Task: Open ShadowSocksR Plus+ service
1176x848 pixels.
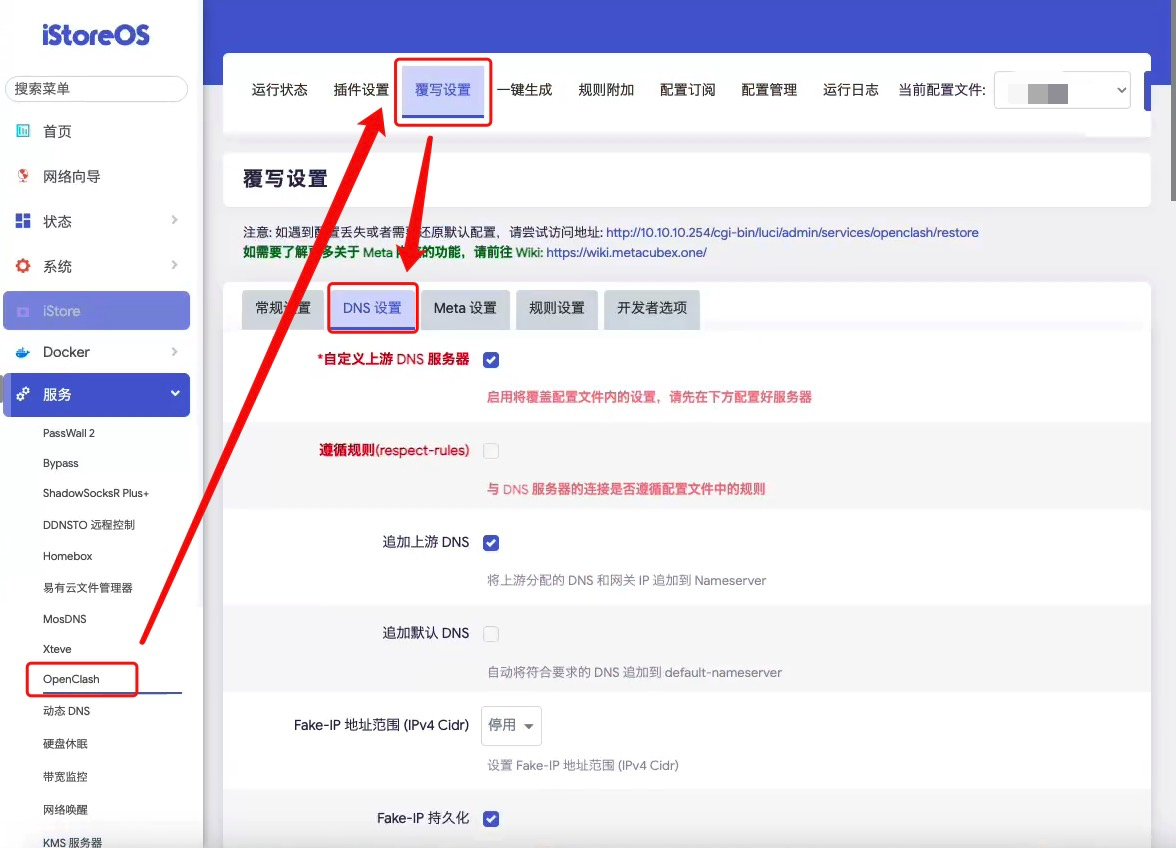Action: (96, 493)
